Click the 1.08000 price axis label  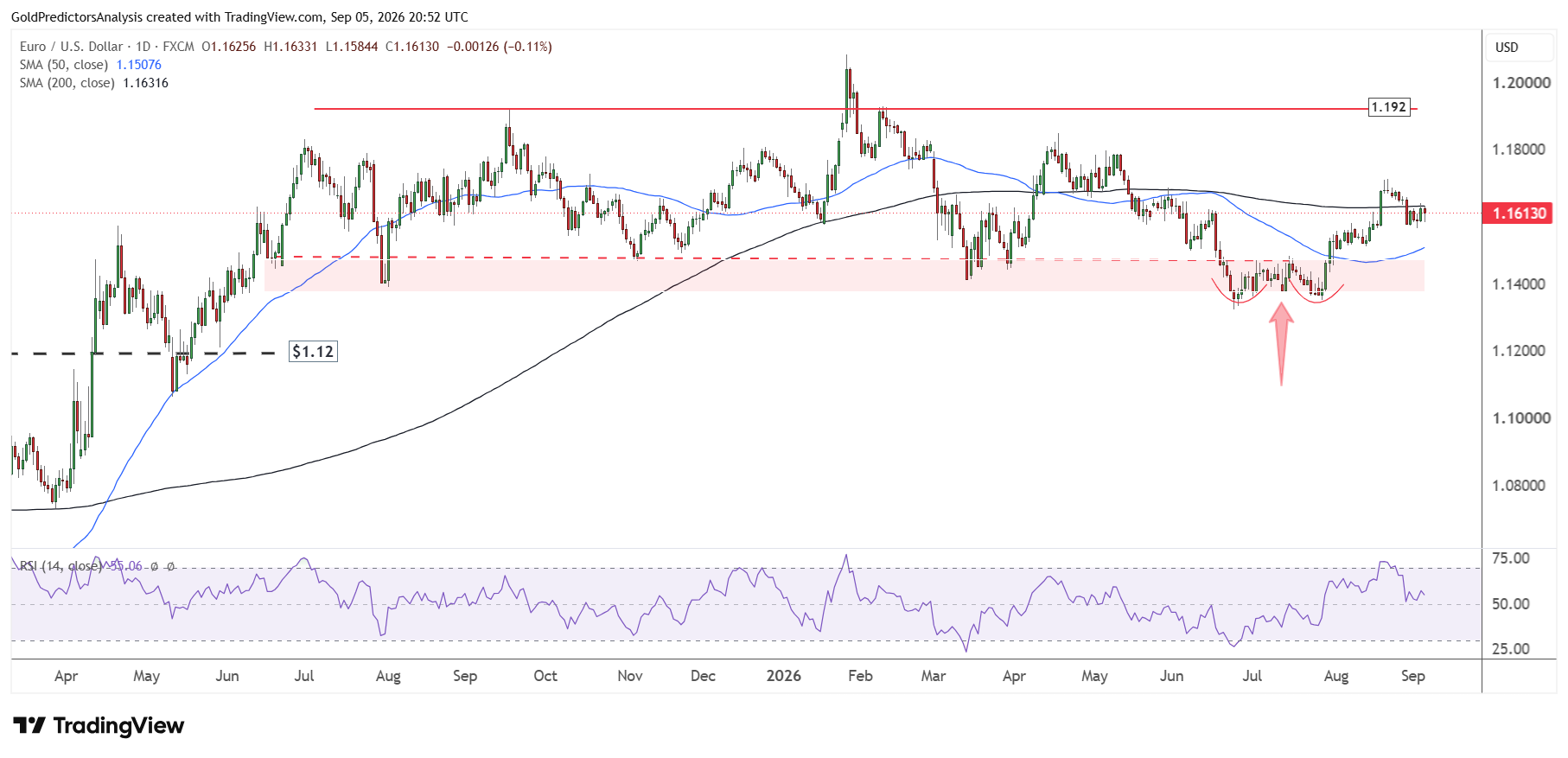1520,486
